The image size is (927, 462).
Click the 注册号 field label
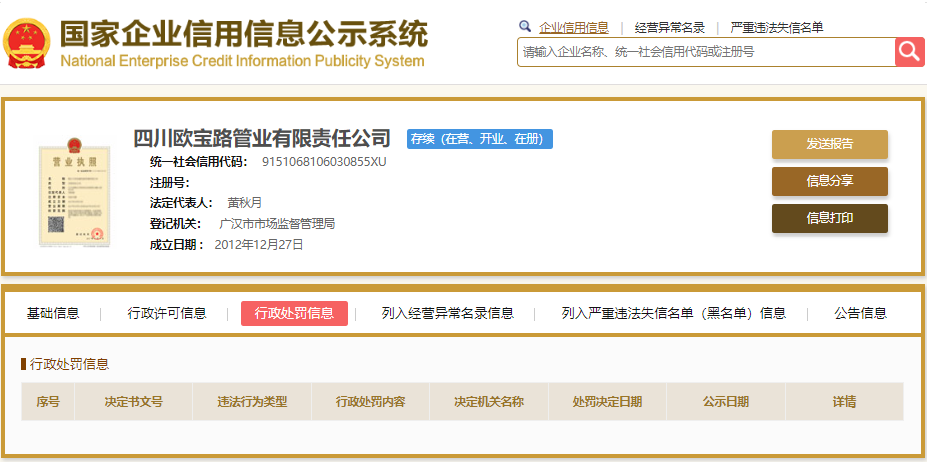[x=170, y=183]
